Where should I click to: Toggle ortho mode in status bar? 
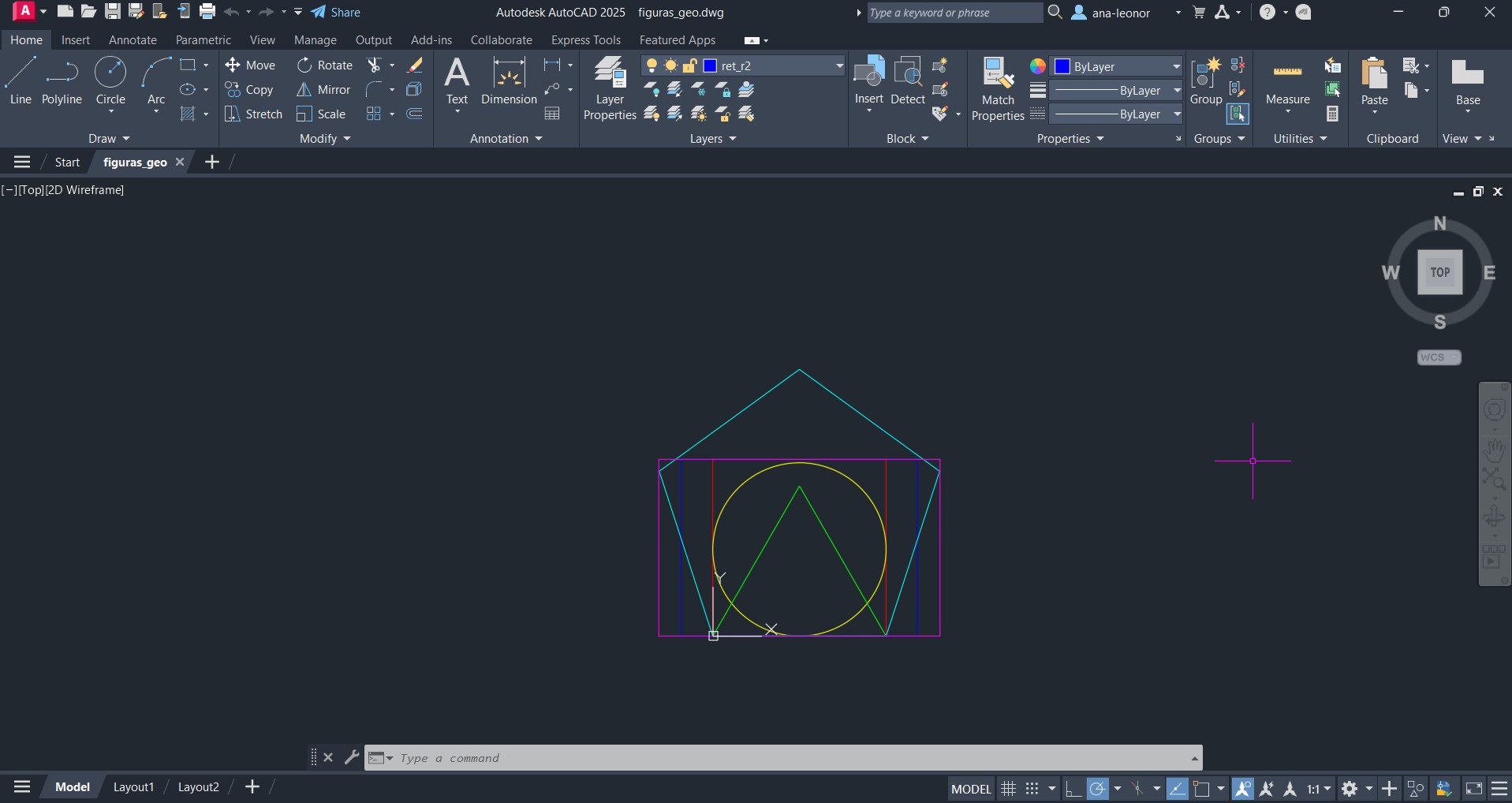coord(1073,788)
